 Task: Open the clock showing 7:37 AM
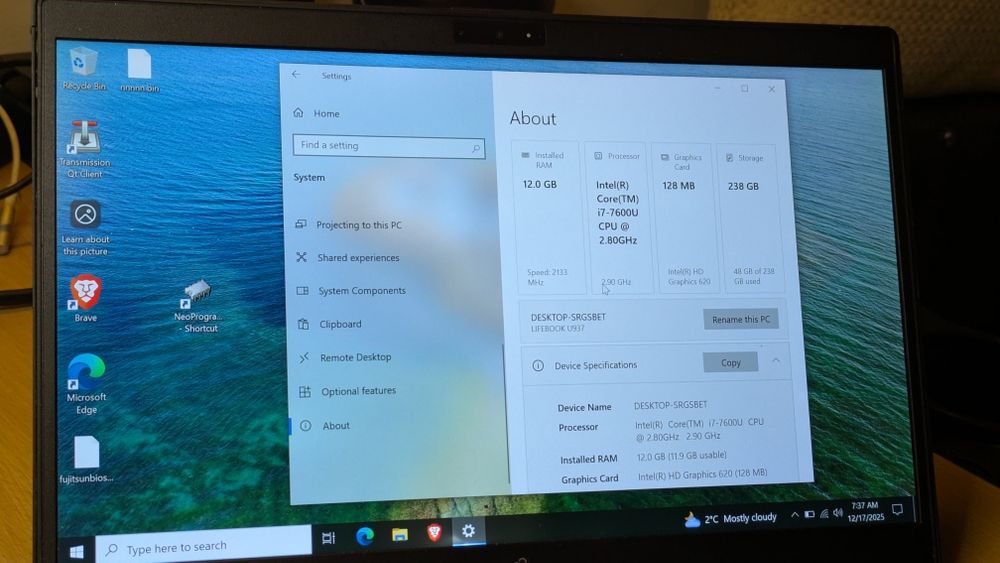(x=866, y=511)
